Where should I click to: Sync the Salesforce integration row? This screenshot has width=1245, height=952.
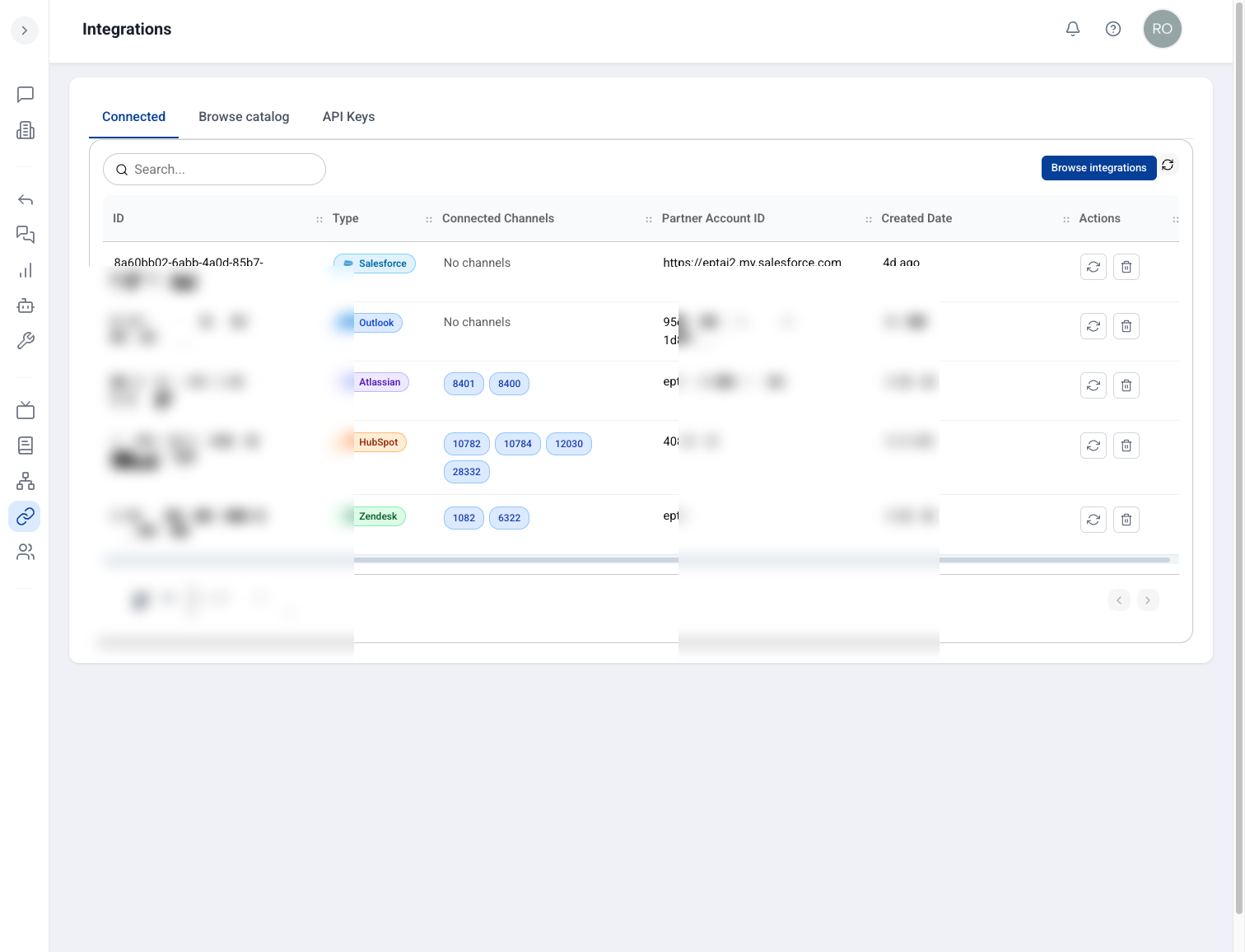tap(1093, 267)
